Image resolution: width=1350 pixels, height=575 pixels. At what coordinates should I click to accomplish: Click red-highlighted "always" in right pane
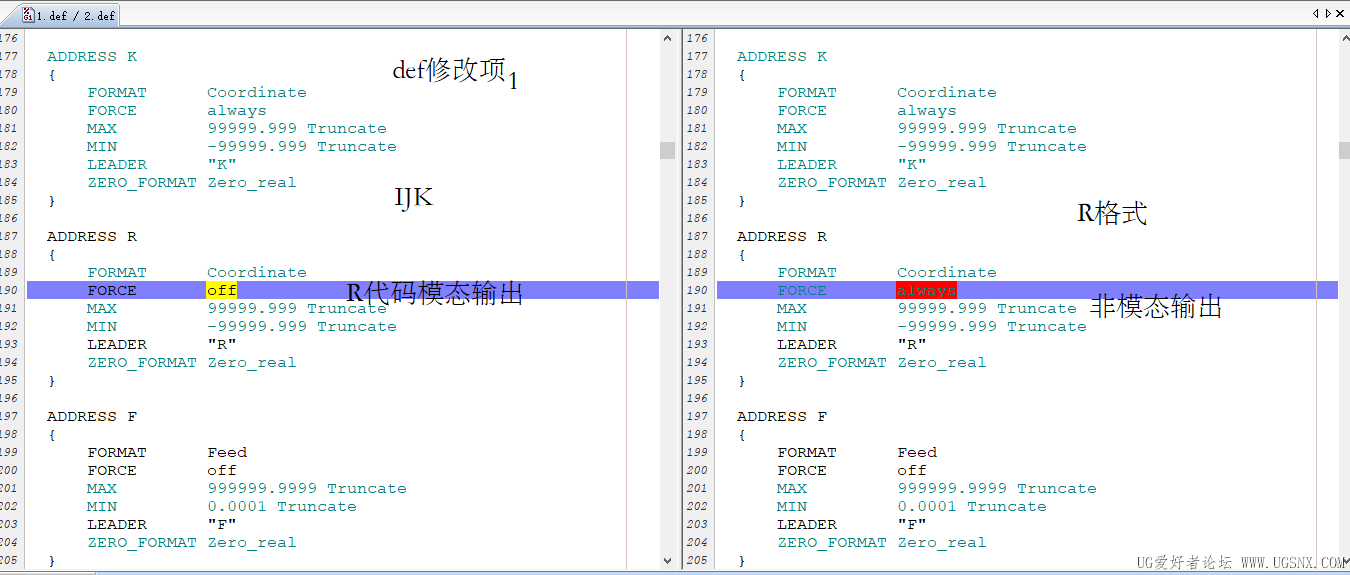(x=926, y=290)
